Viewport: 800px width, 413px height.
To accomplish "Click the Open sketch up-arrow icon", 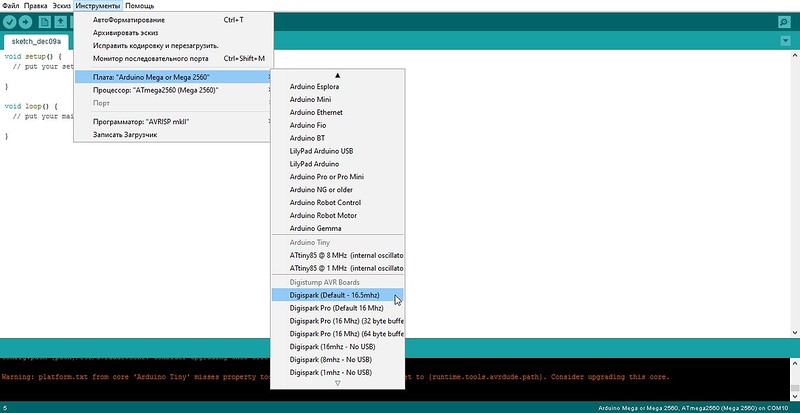I will pos(61,22).
